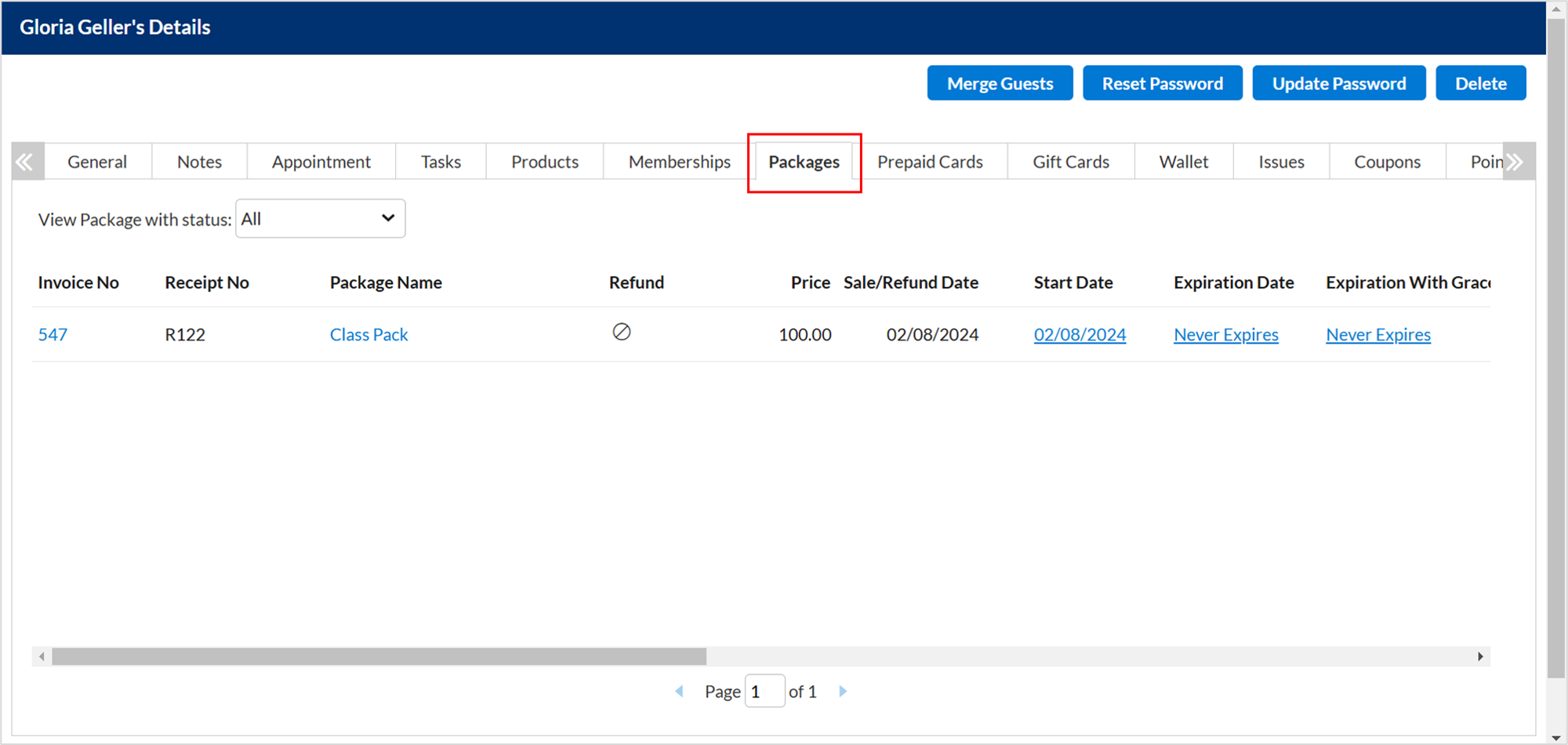Switch to the Gift Cards tab
This screenshot has width=1568, height=745.
pyautogui.click(x=1071, y=162)
